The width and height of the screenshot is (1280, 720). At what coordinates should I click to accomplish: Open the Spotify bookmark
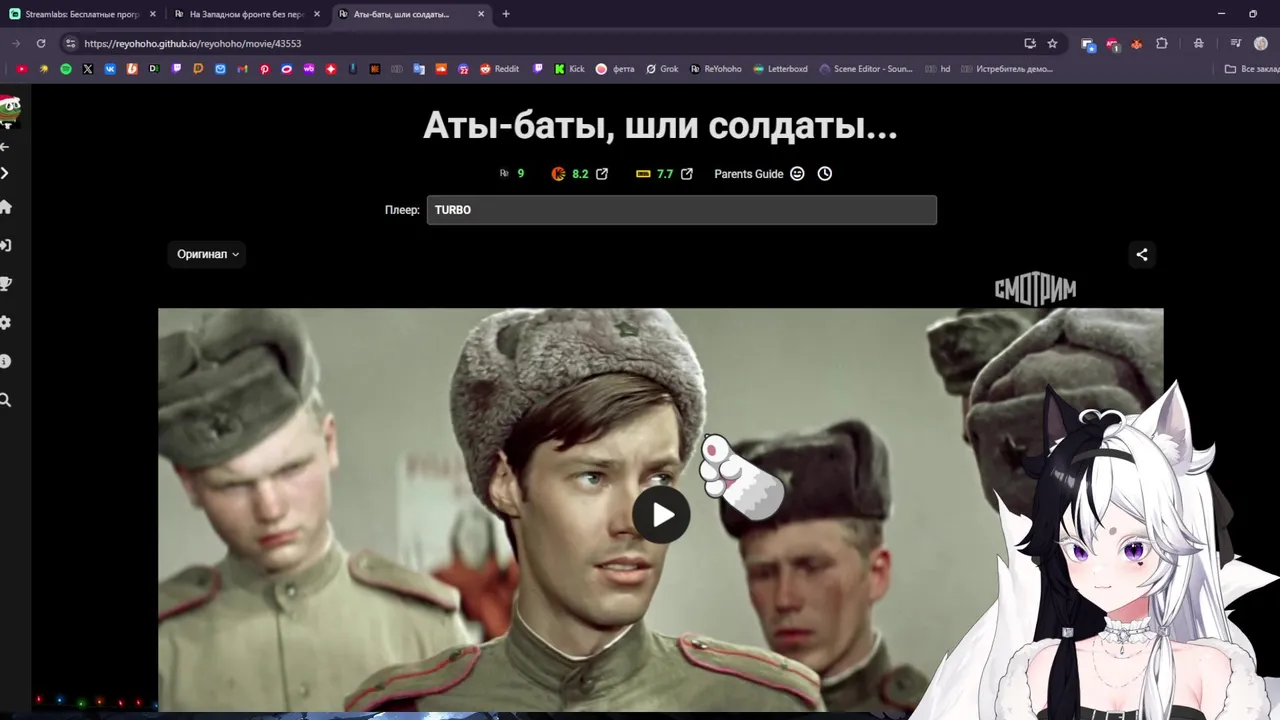[66, 69]
